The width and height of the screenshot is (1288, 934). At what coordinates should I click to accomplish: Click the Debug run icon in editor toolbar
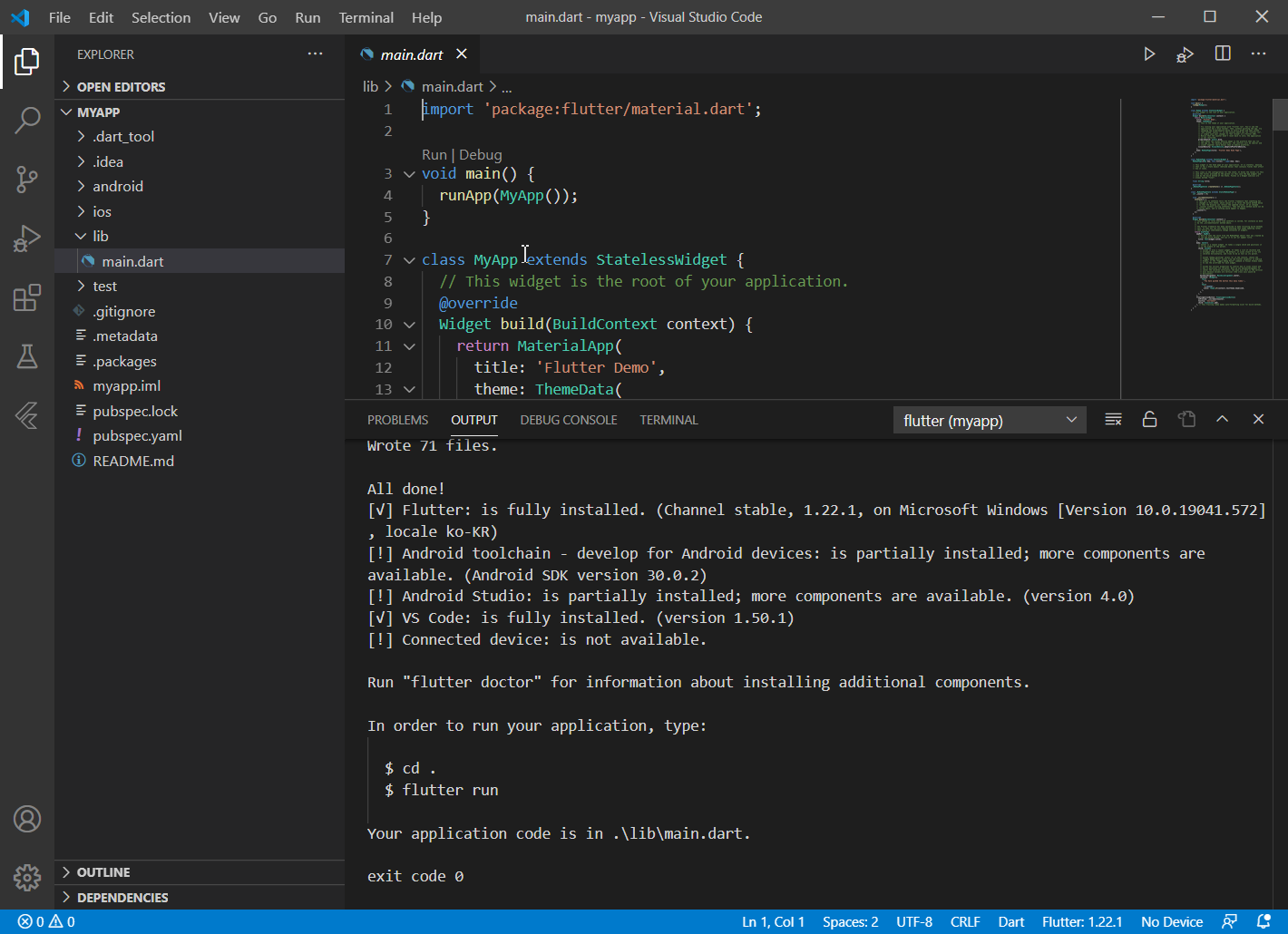coord(1186,54)
